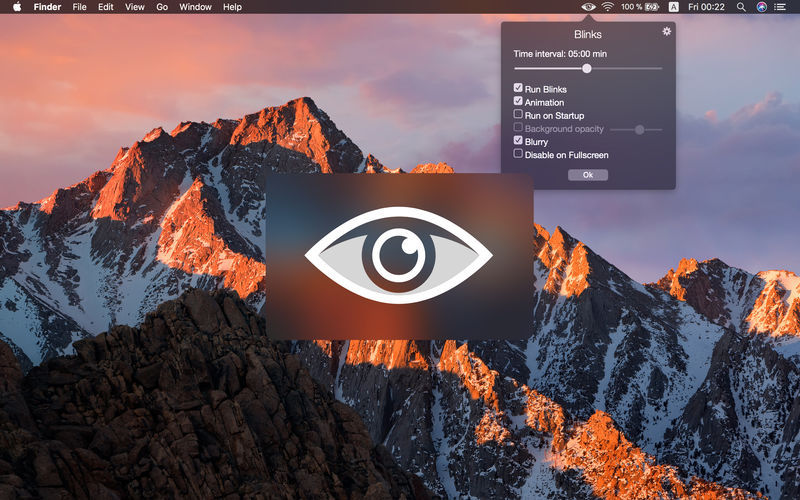Screen dimensions: 800x500
Task: Click the Time interval slider handle
Action: (587, 68)
